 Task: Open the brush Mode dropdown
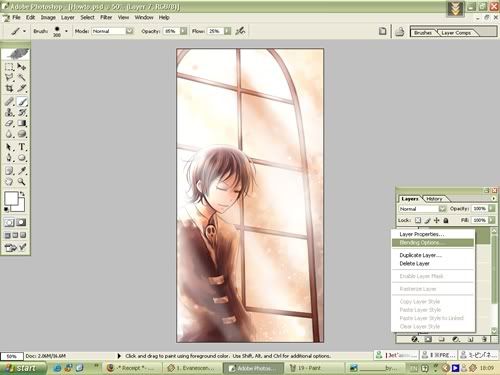pos(129,31)
